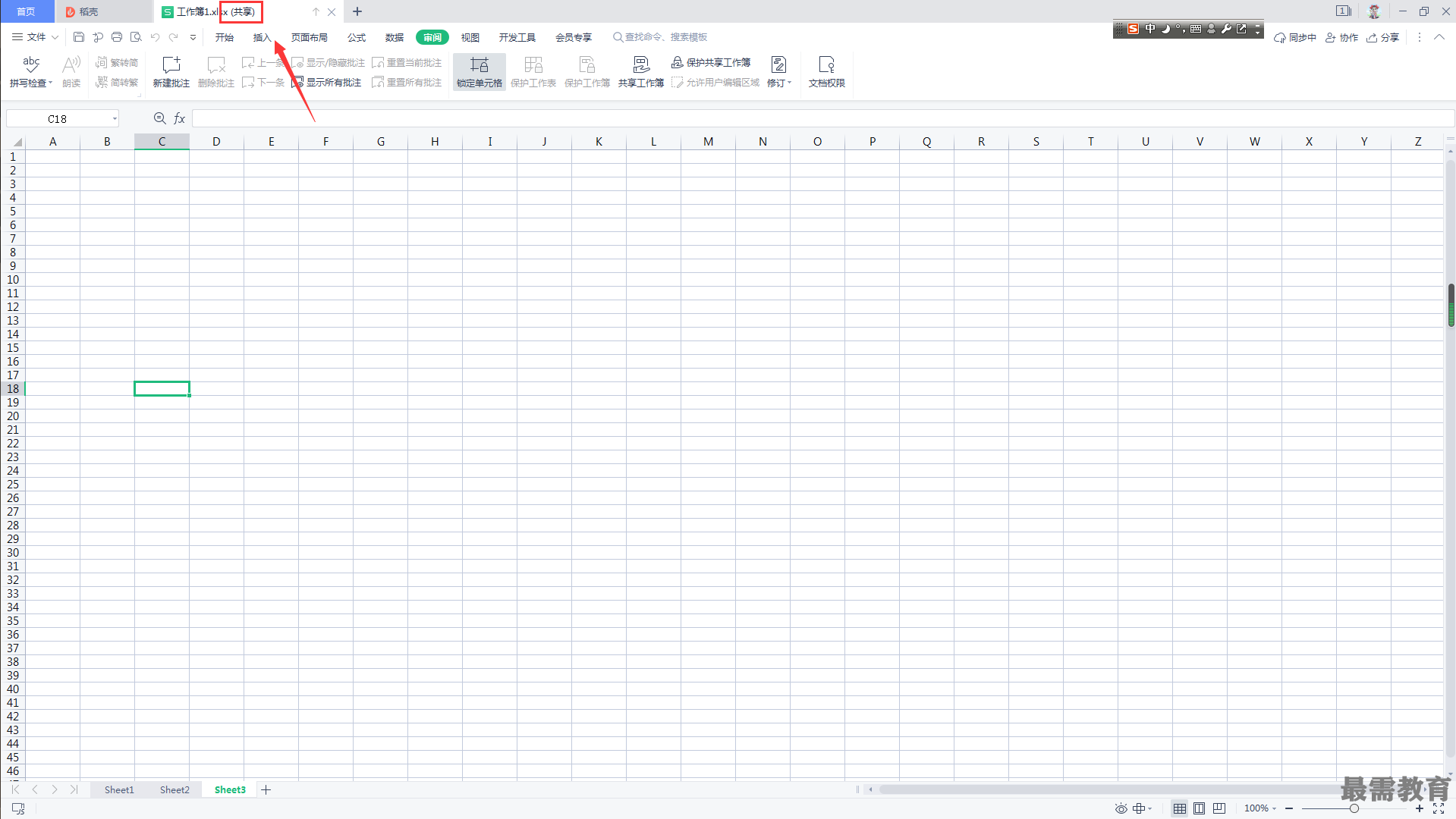
Task: Collapse the ribbon with the chevron
Action: 1439,37
